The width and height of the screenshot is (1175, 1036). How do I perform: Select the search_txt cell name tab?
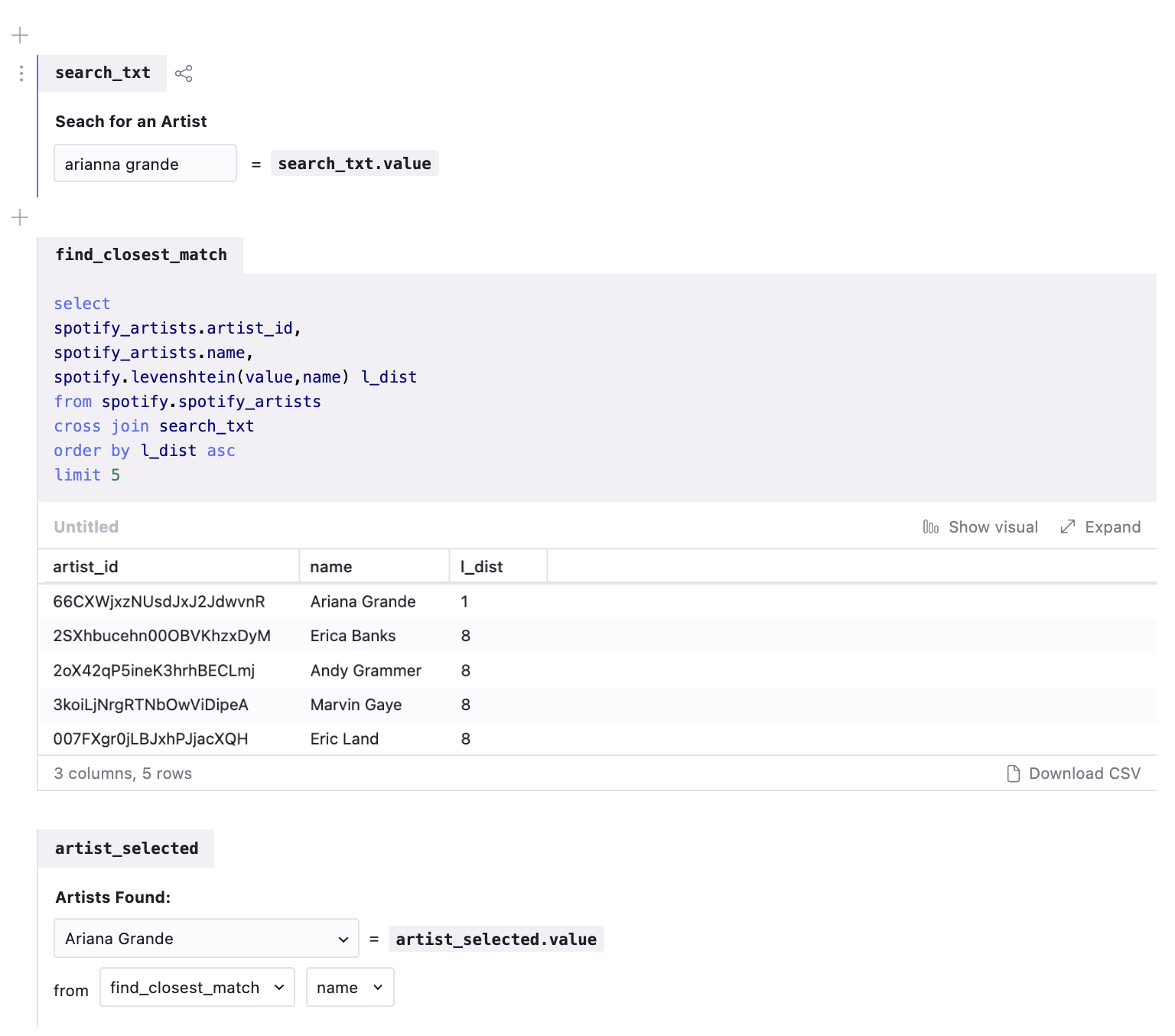click(x=103, y=73)
